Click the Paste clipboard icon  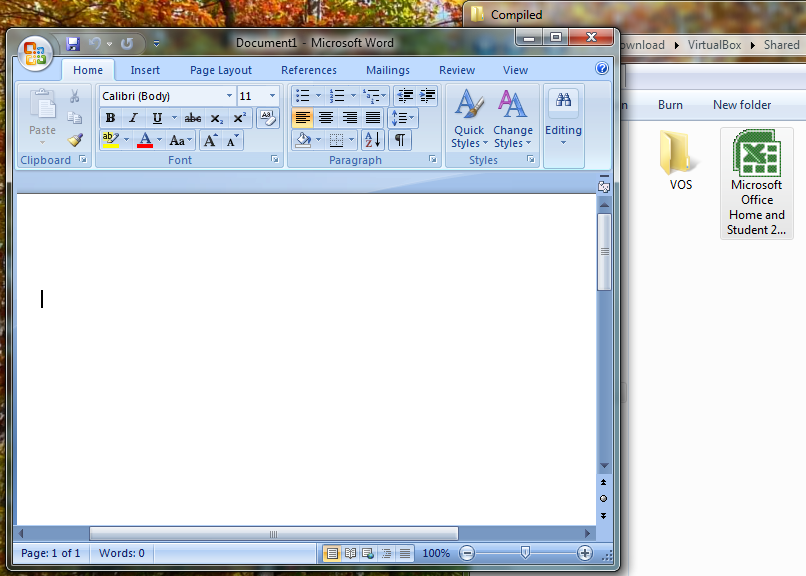click(43, 103)
